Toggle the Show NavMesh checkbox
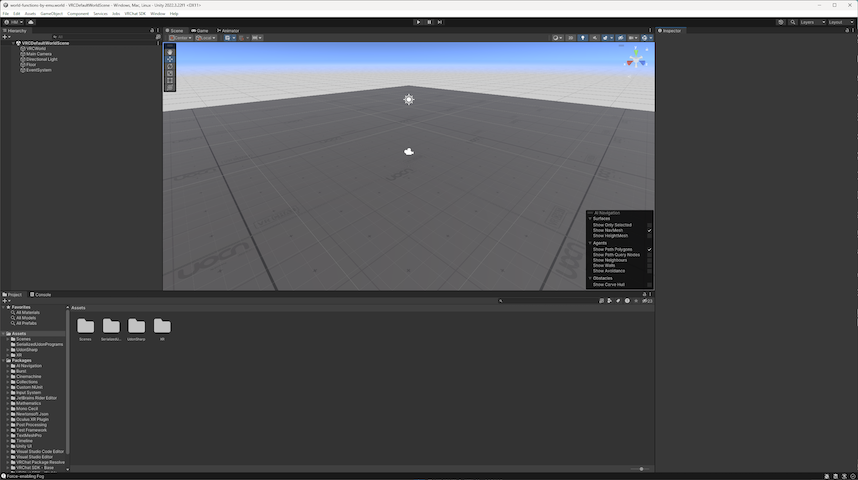This screenshot has height=480, width=858. click(649, 231)
